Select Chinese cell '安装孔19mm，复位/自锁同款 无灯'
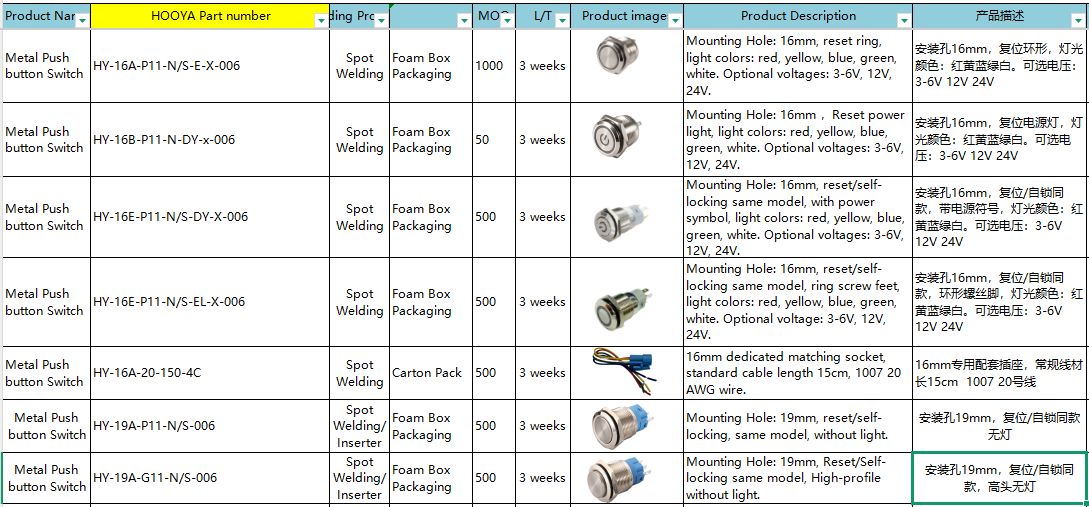The width and height of the screenshot is (1089, 507). point(1000,426)
